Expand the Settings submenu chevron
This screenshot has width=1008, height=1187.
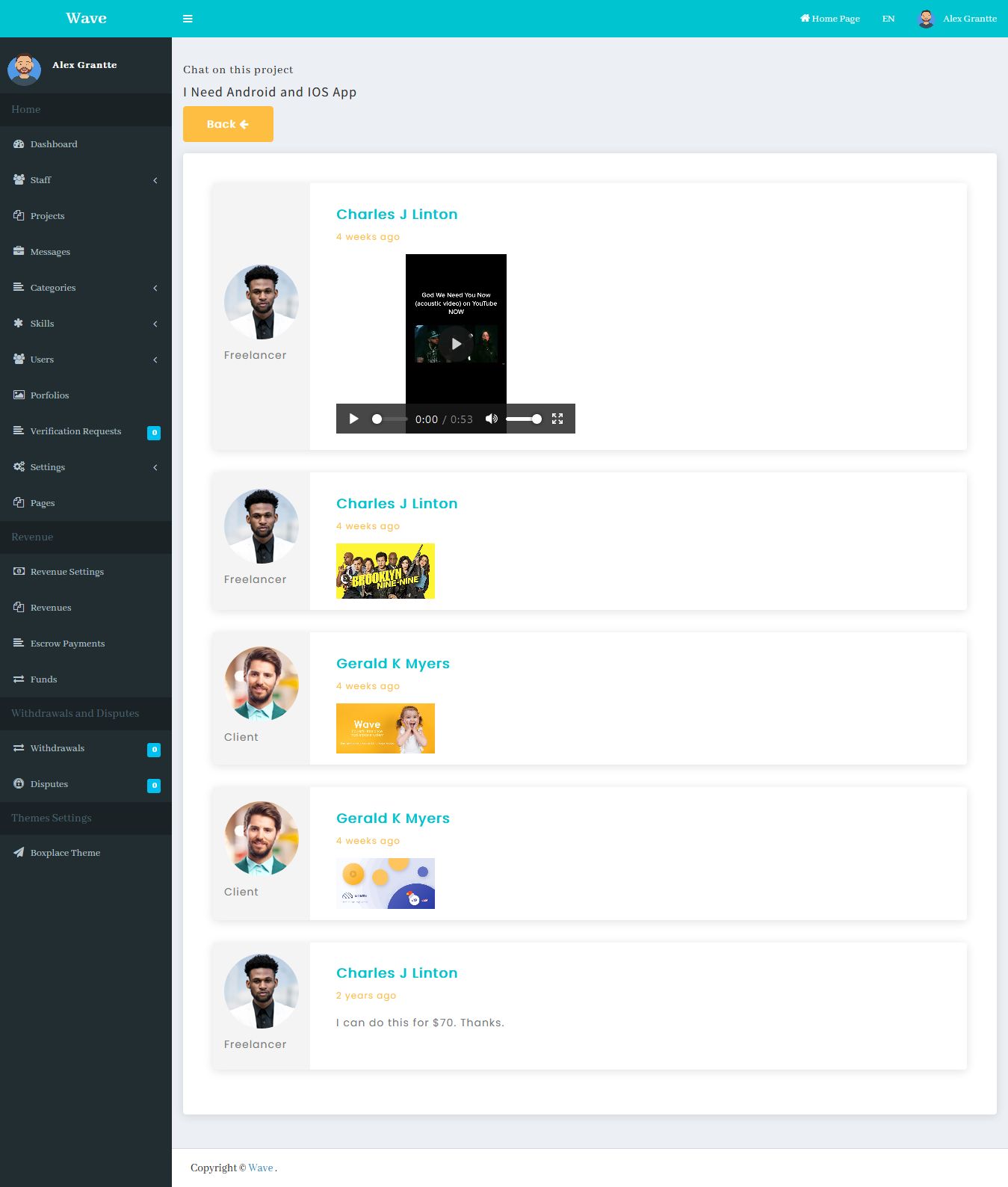point(155,467)
